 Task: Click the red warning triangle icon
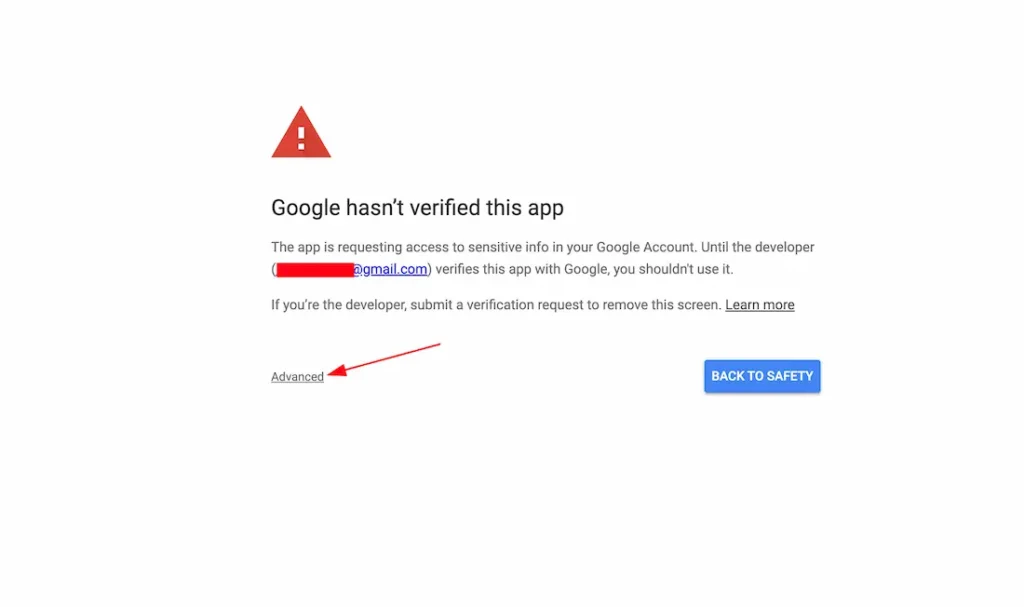pyautogui.click(x=301, y=135)
